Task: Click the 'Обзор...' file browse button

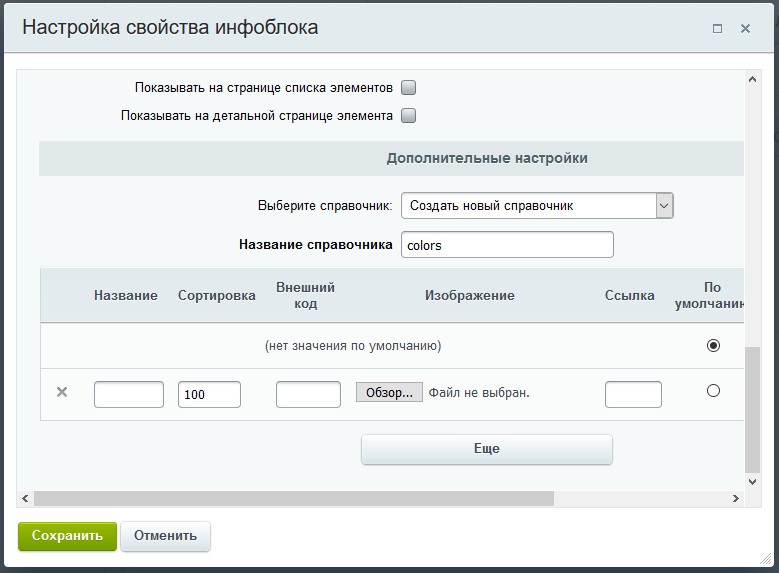Action: click(x=390, y=393)
